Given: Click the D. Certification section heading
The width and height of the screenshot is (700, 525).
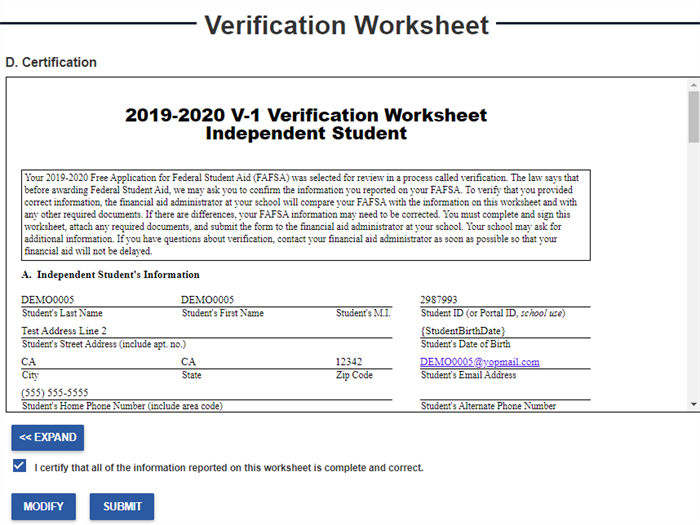Looking at the screenshot, I should click(51, 62).
